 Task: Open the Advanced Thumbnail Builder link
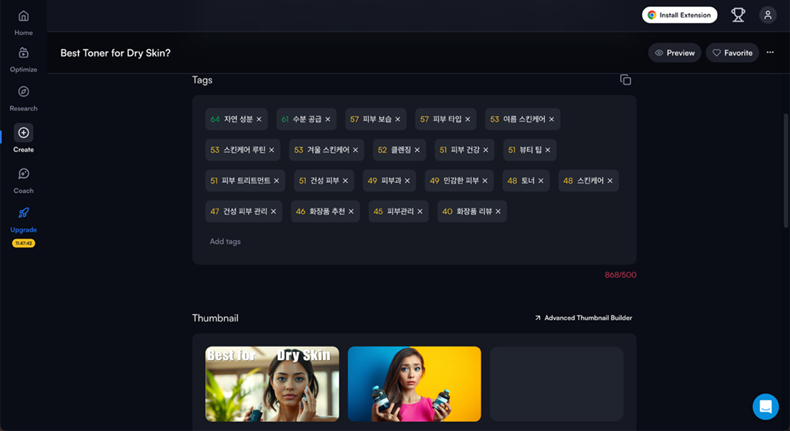583,318
